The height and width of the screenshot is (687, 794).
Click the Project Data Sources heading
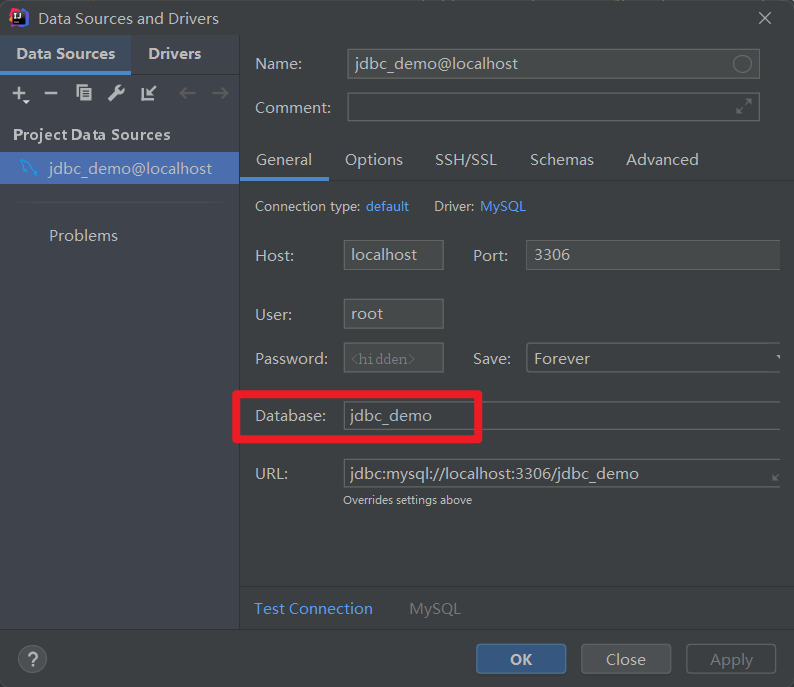[x=92, y=135]
